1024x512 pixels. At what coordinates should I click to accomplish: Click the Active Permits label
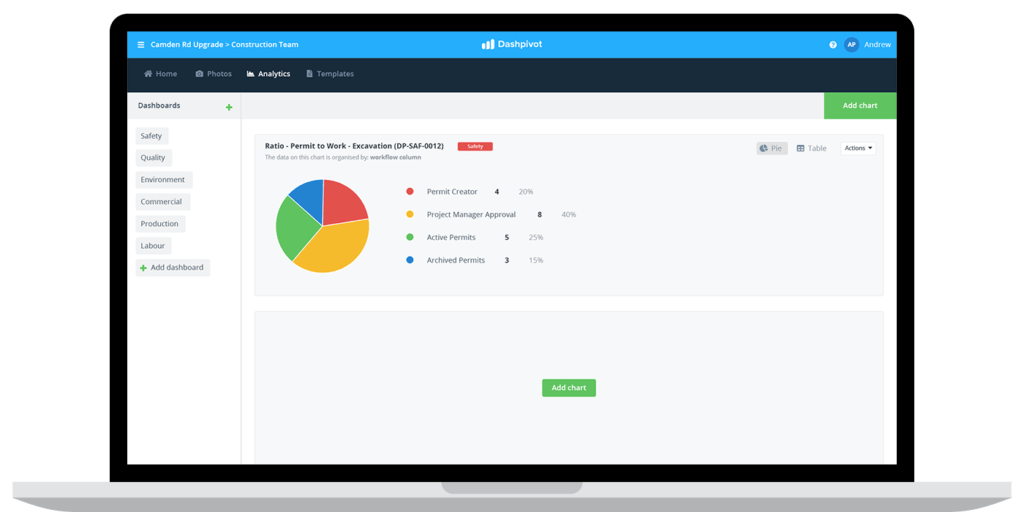click(451, 237)
